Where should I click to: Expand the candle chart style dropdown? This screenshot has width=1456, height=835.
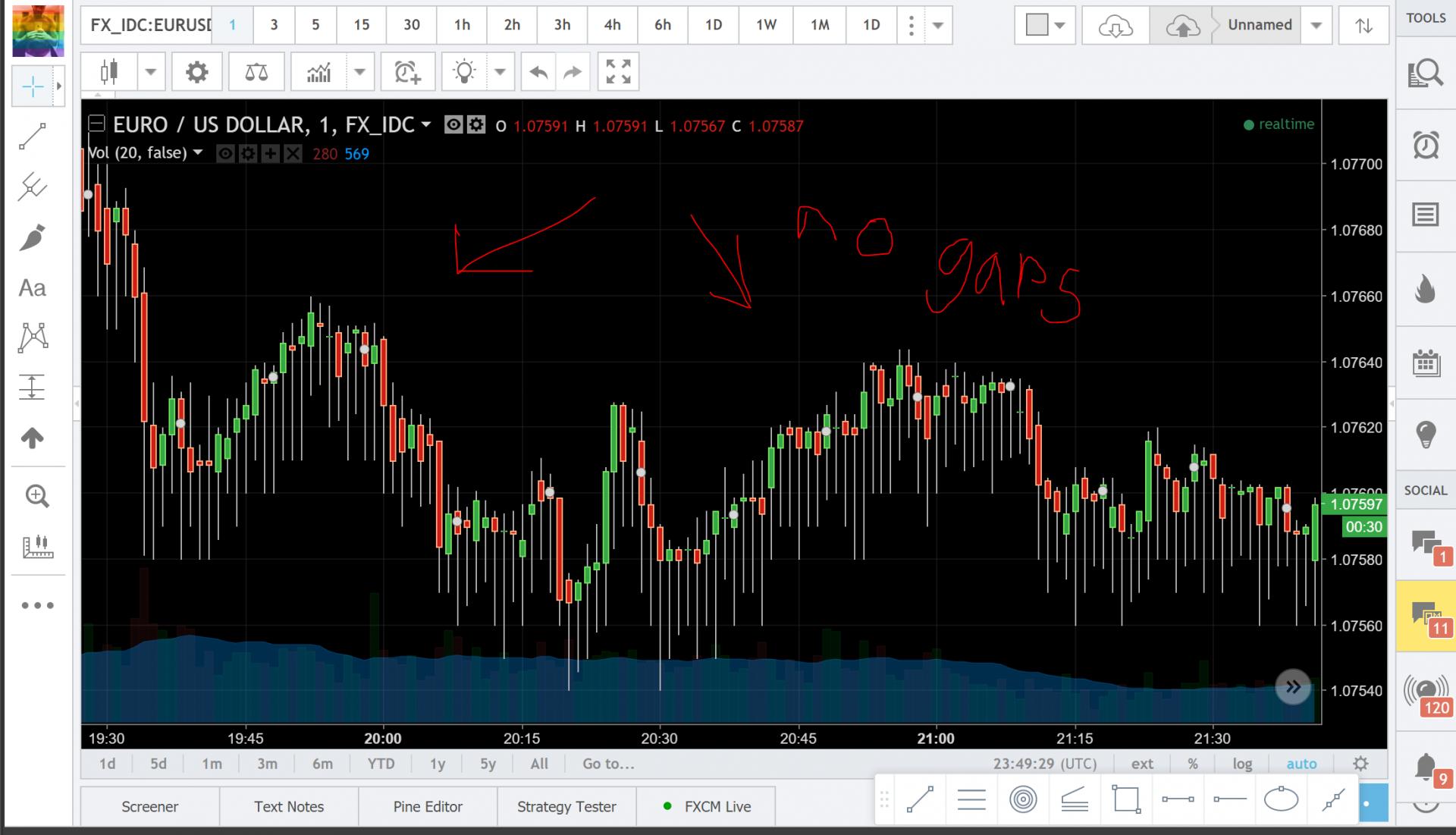point(150,73)
